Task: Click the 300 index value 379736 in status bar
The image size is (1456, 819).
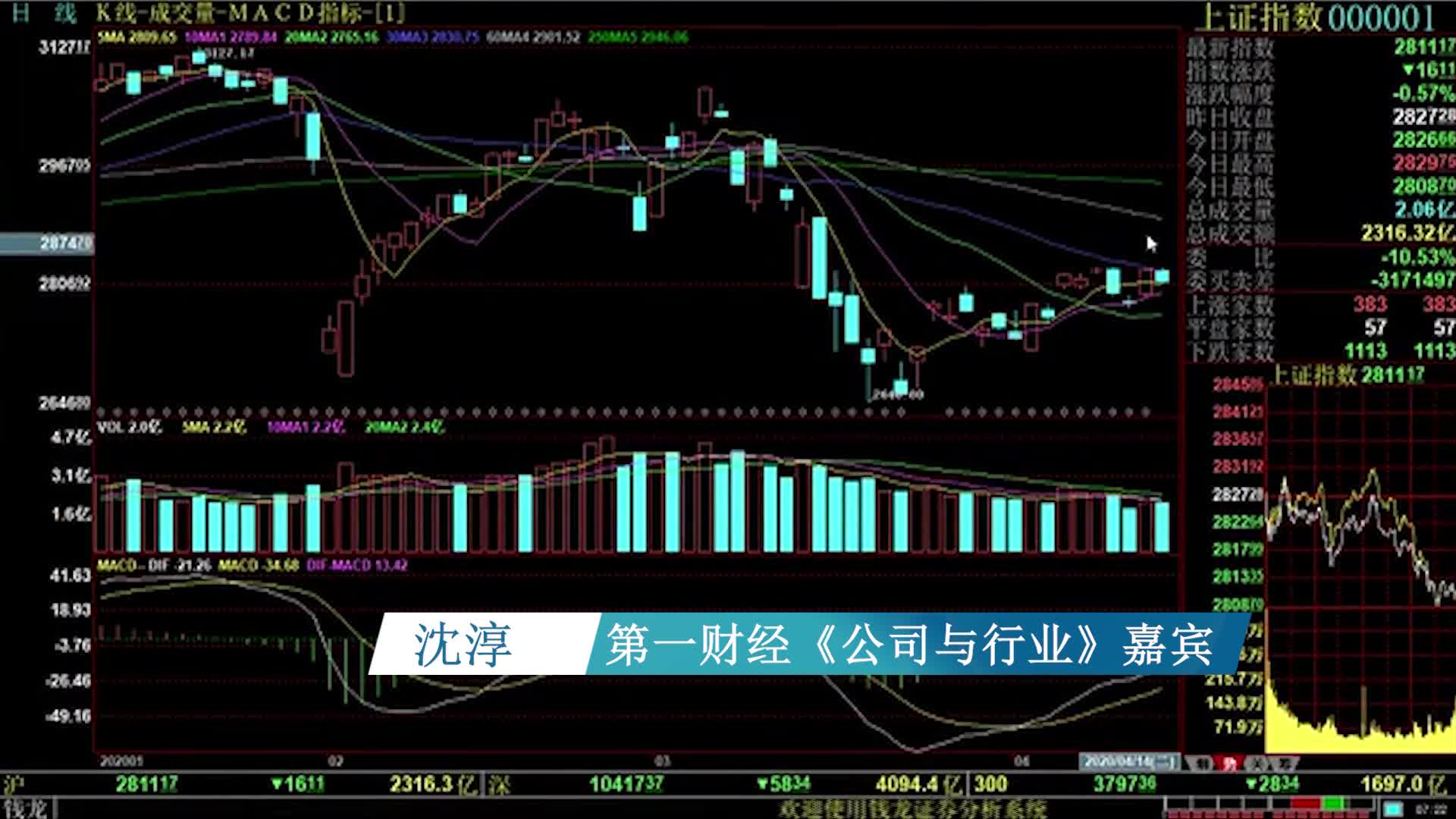Action: 1125,783
